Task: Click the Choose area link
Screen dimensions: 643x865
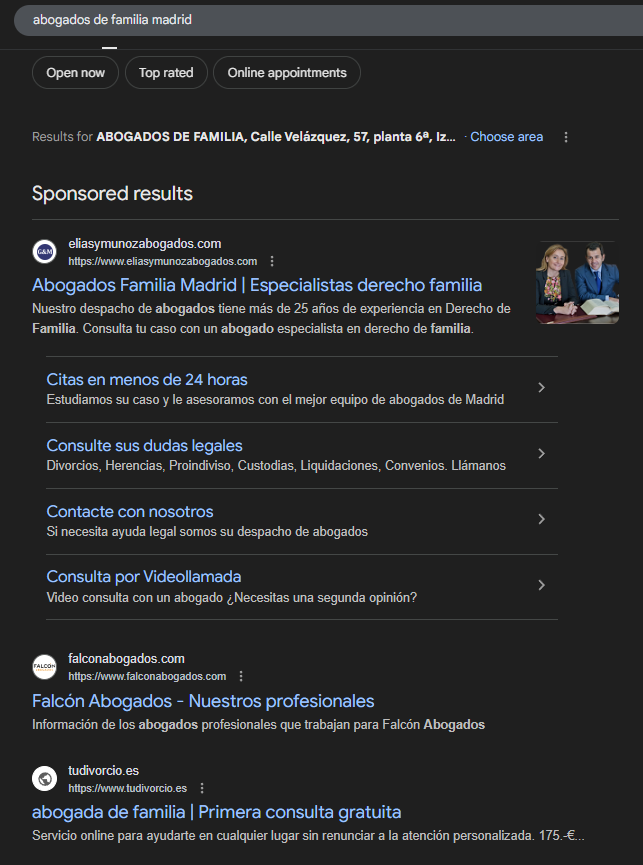Action: [x=506, y=137]
